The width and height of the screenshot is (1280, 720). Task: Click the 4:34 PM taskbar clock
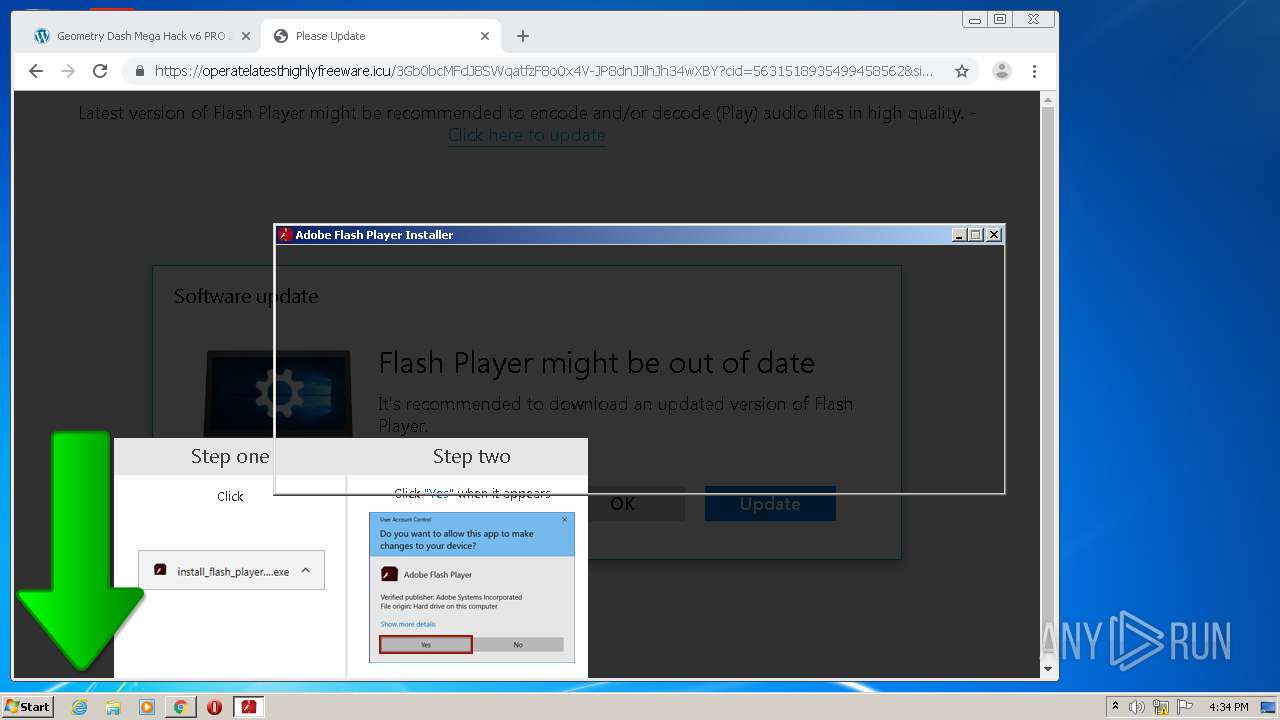click(1228, 707)
